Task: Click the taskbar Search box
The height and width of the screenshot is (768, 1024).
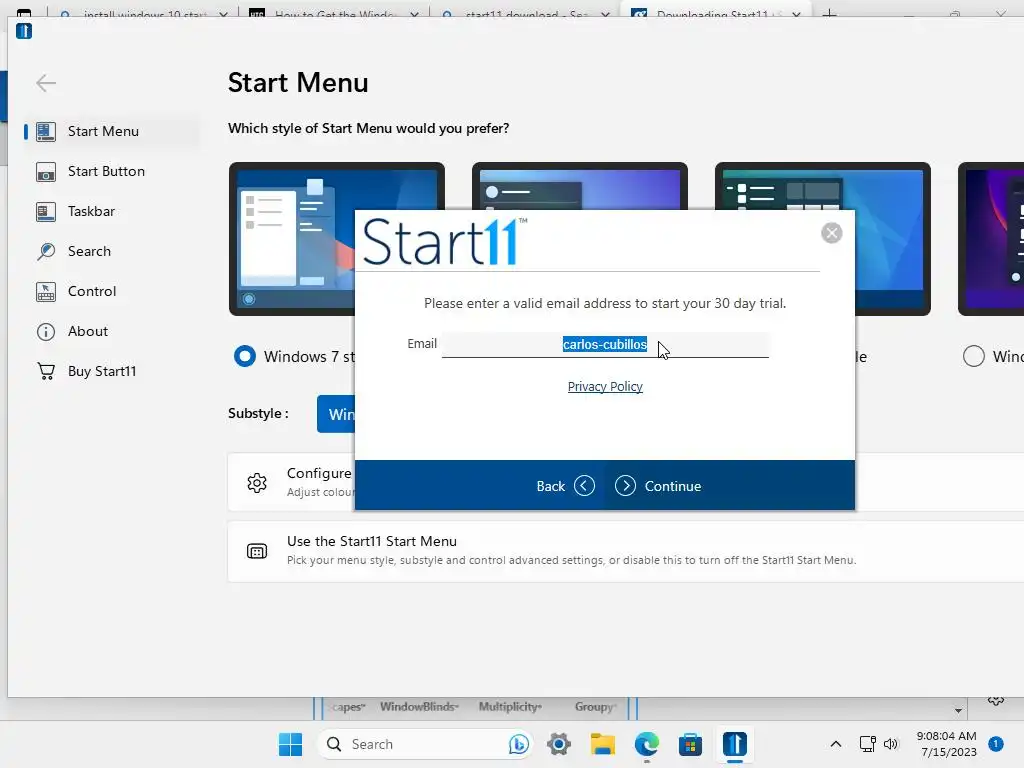Action: pos(425,744)
